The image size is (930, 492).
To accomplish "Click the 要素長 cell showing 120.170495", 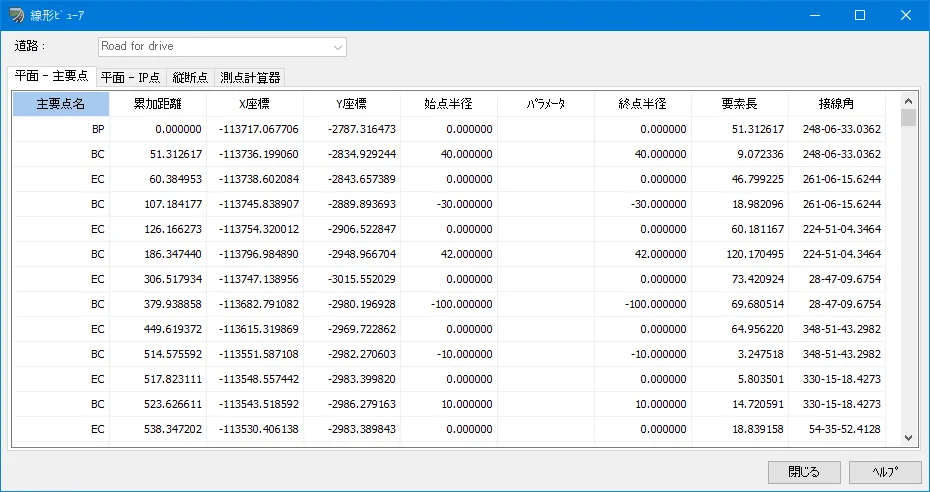I will tap(740, 254).
